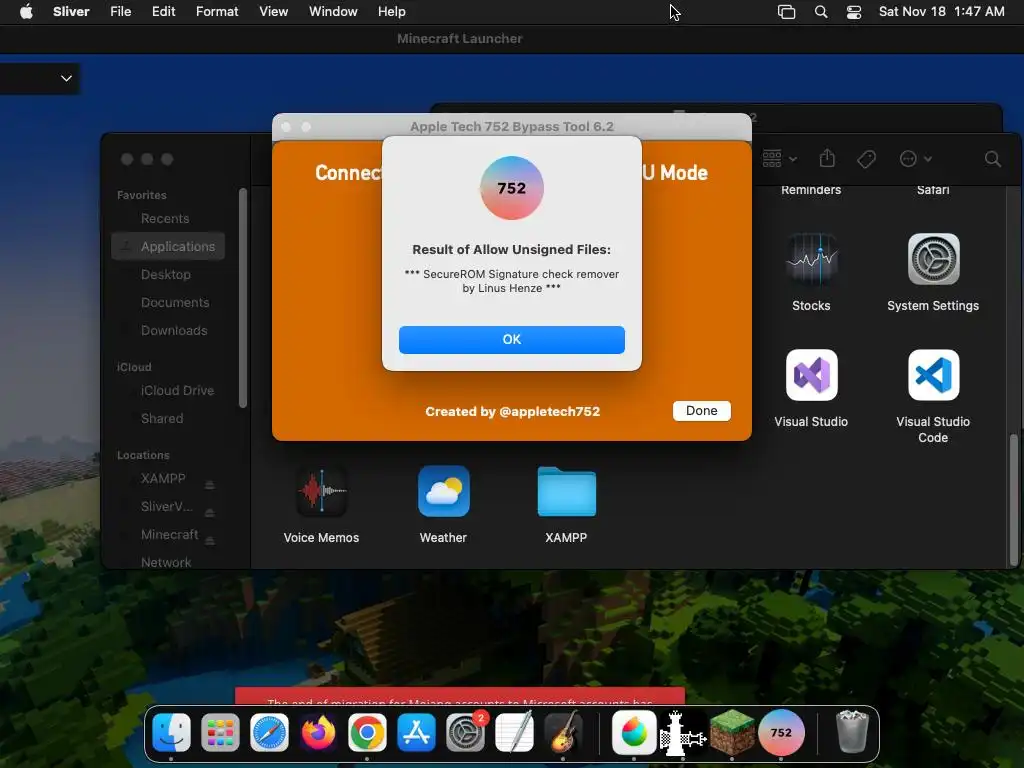
Task: Select Network in Finder sidebar
Action: pos(166,562)
